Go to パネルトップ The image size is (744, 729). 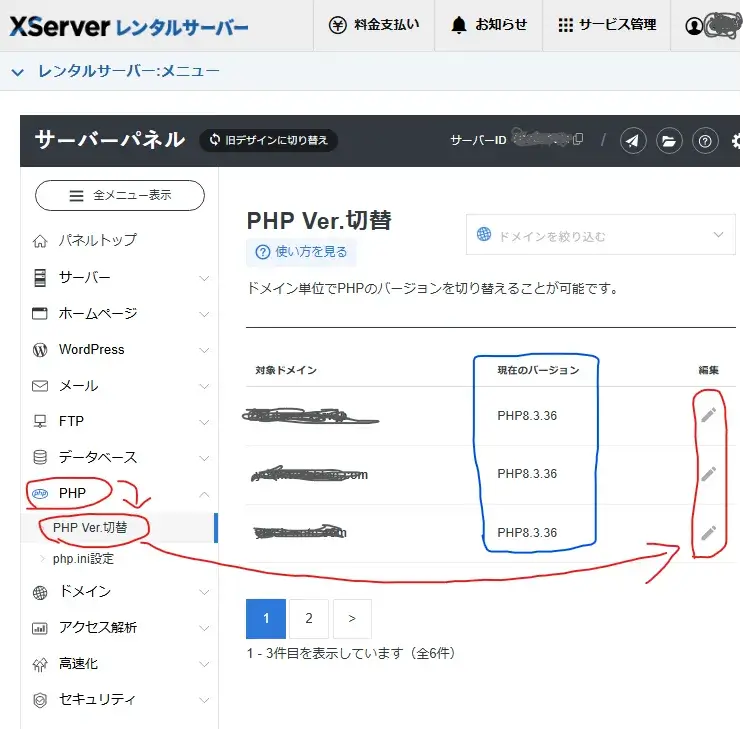(x=98, y=240)
